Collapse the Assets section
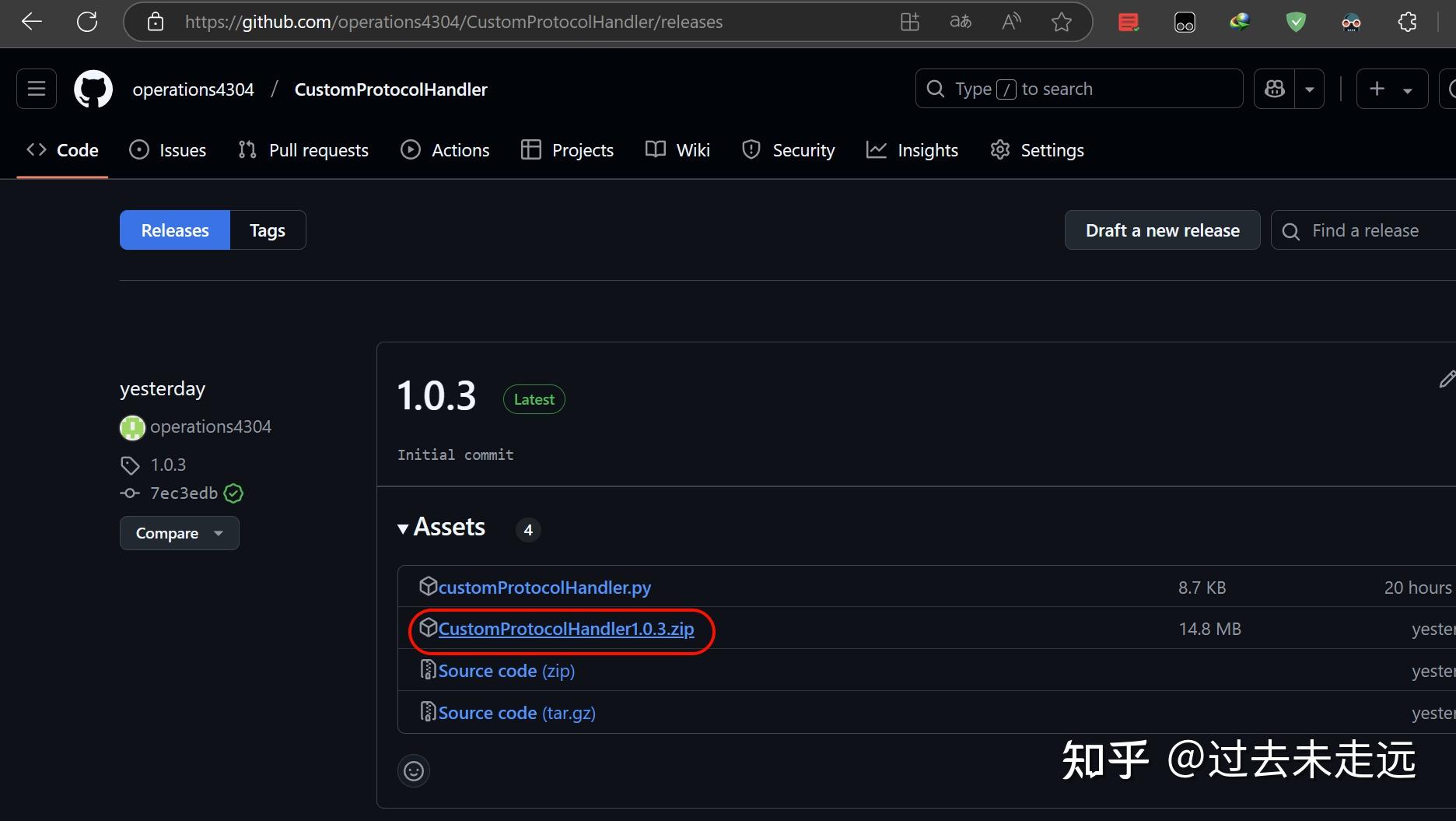Viewport: 1456px width, 821px height. click(x=403, y=528)
